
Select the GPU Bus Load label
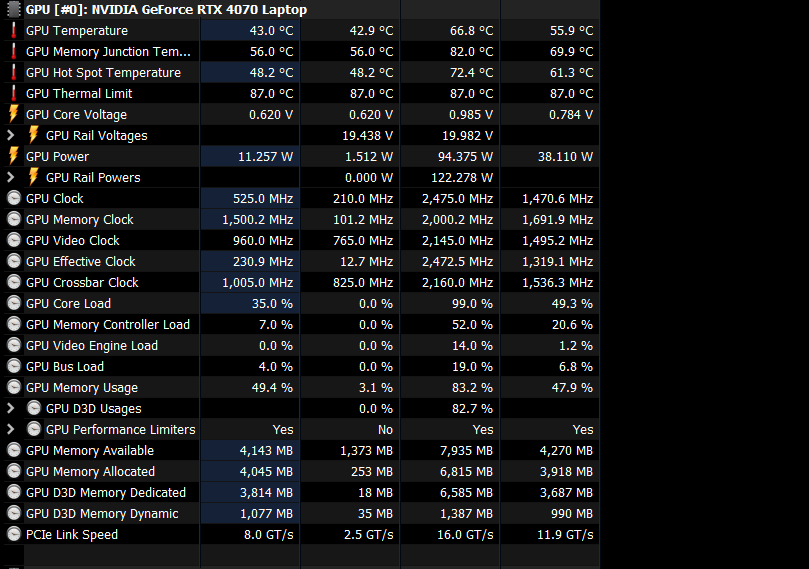tap(65, 367)
